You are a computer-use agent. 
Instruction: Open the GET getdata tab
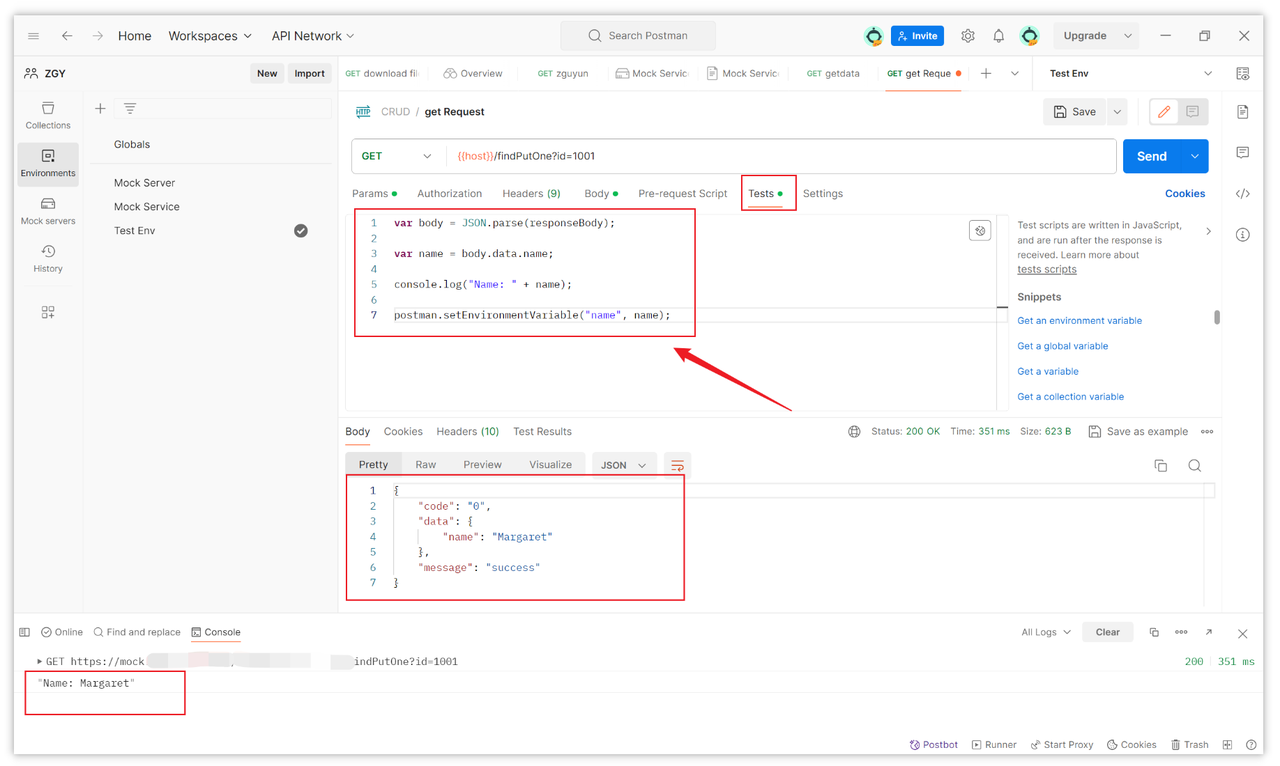[833, 74]
